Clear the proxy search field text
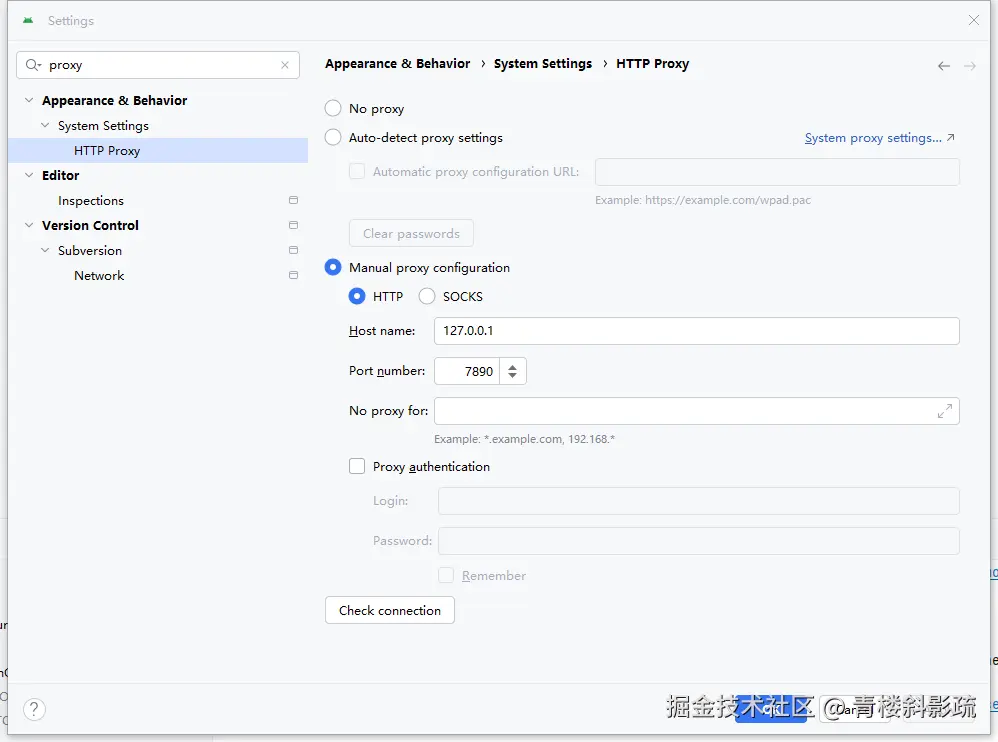The image size is (998, 742). [285, 65]
